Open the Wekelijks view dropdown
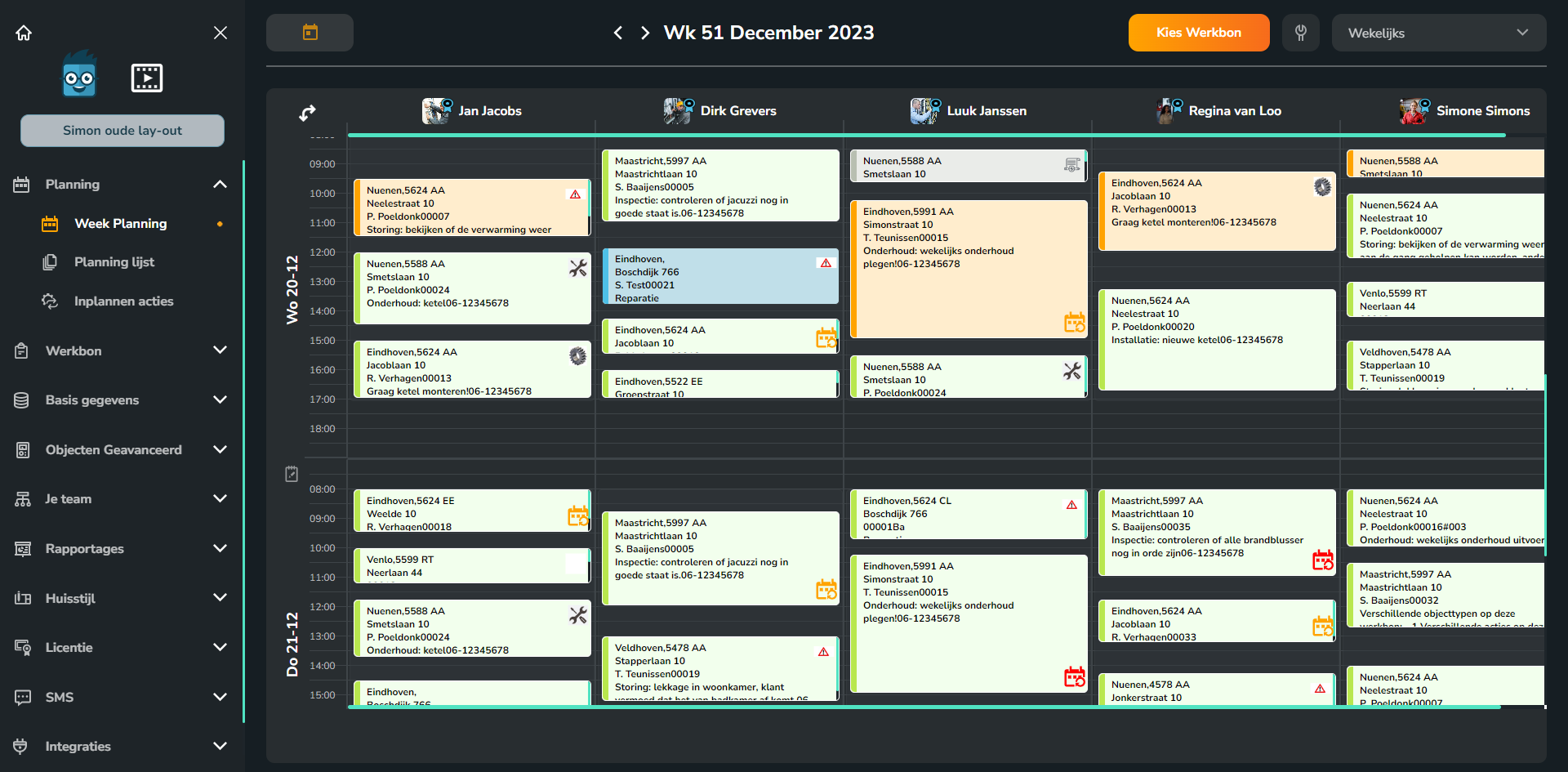 [x=1439, y=33]
